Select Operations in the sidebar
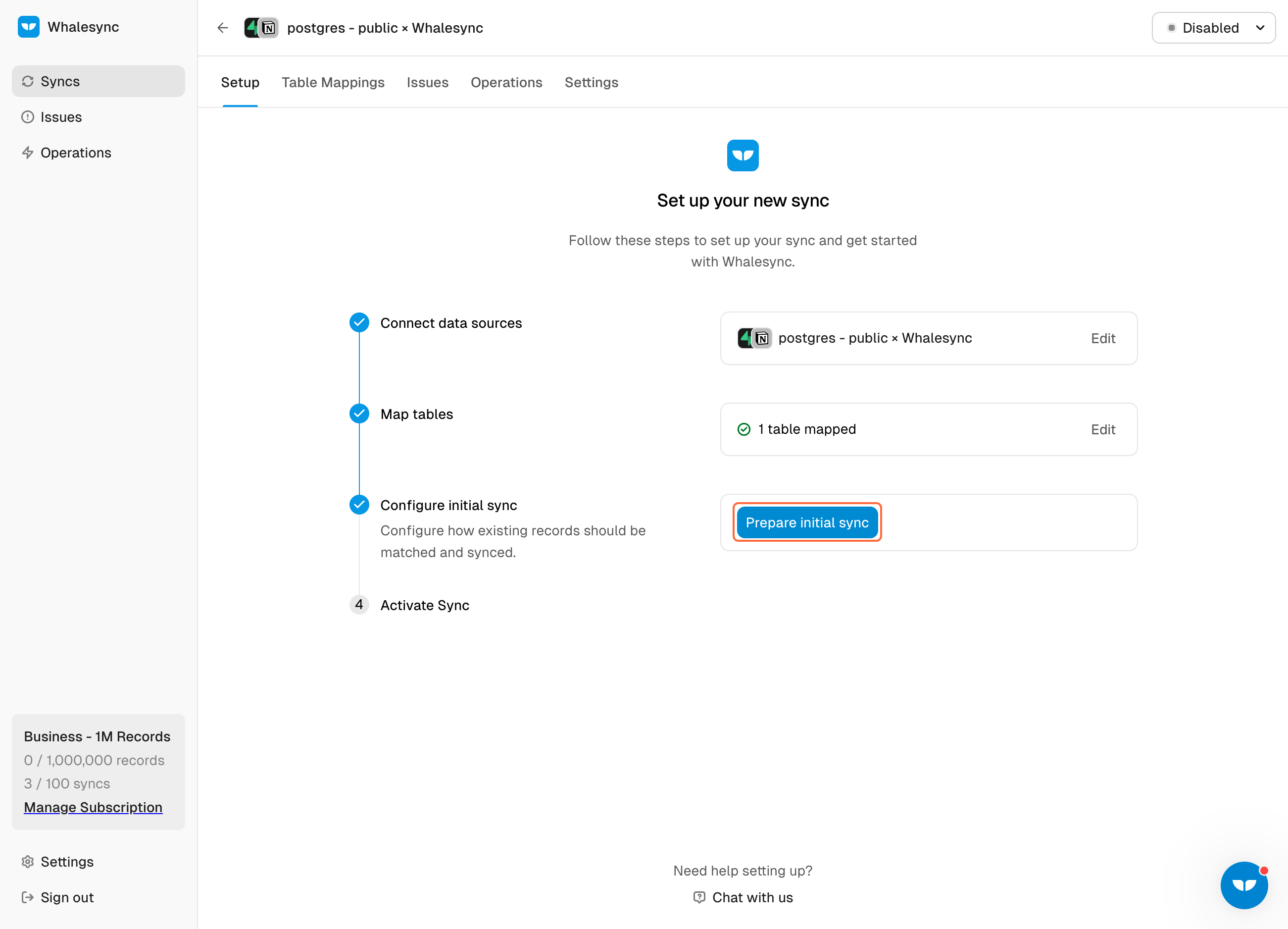The width and height of the screenshot is (1288, 929). point(98,153)
